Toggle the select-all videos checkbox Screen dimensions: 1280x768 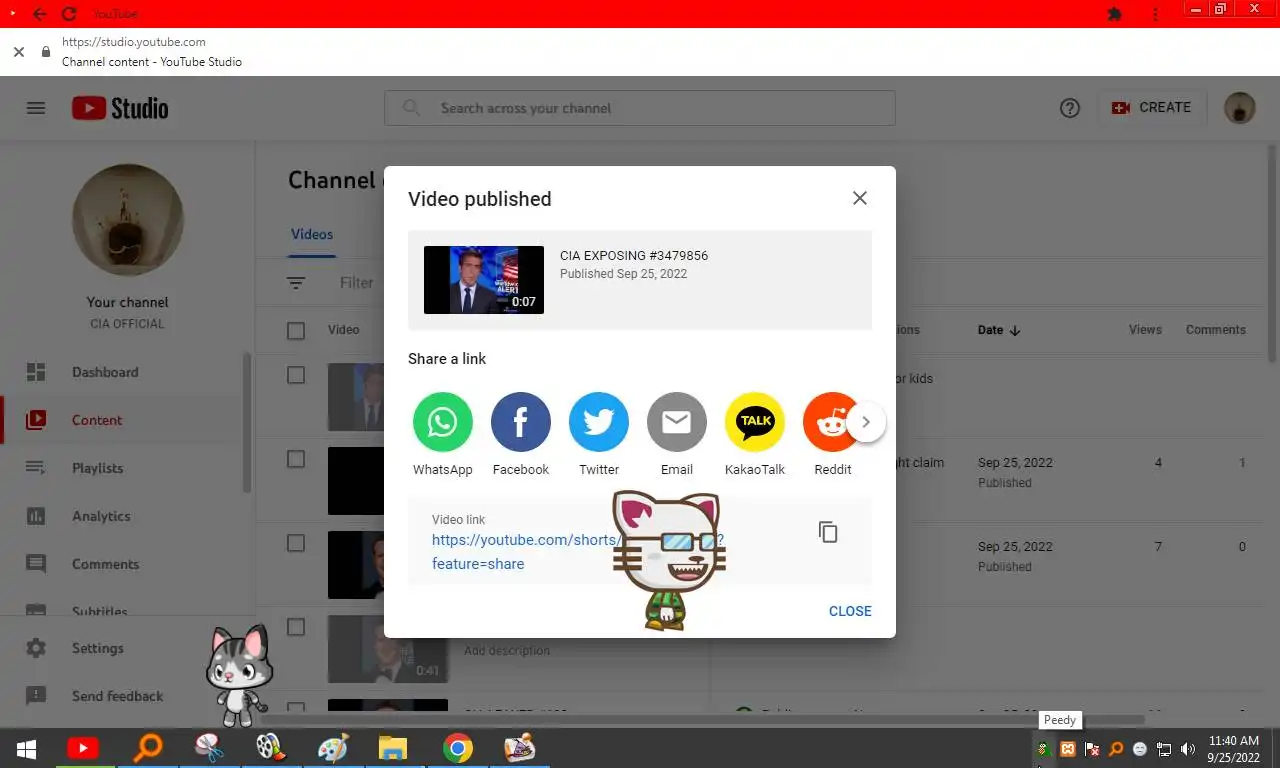click(x=296, y=330)
